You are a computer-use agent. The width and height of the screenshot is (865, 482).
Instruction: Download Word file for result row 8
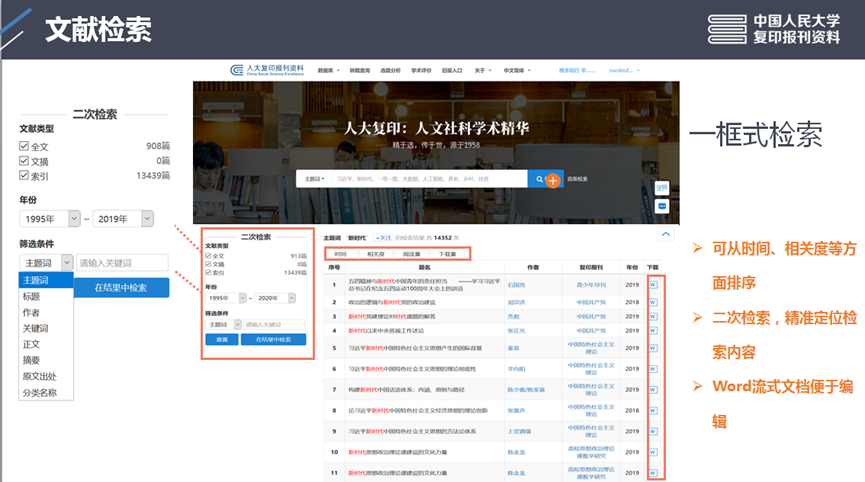click(x=653, y=410)
